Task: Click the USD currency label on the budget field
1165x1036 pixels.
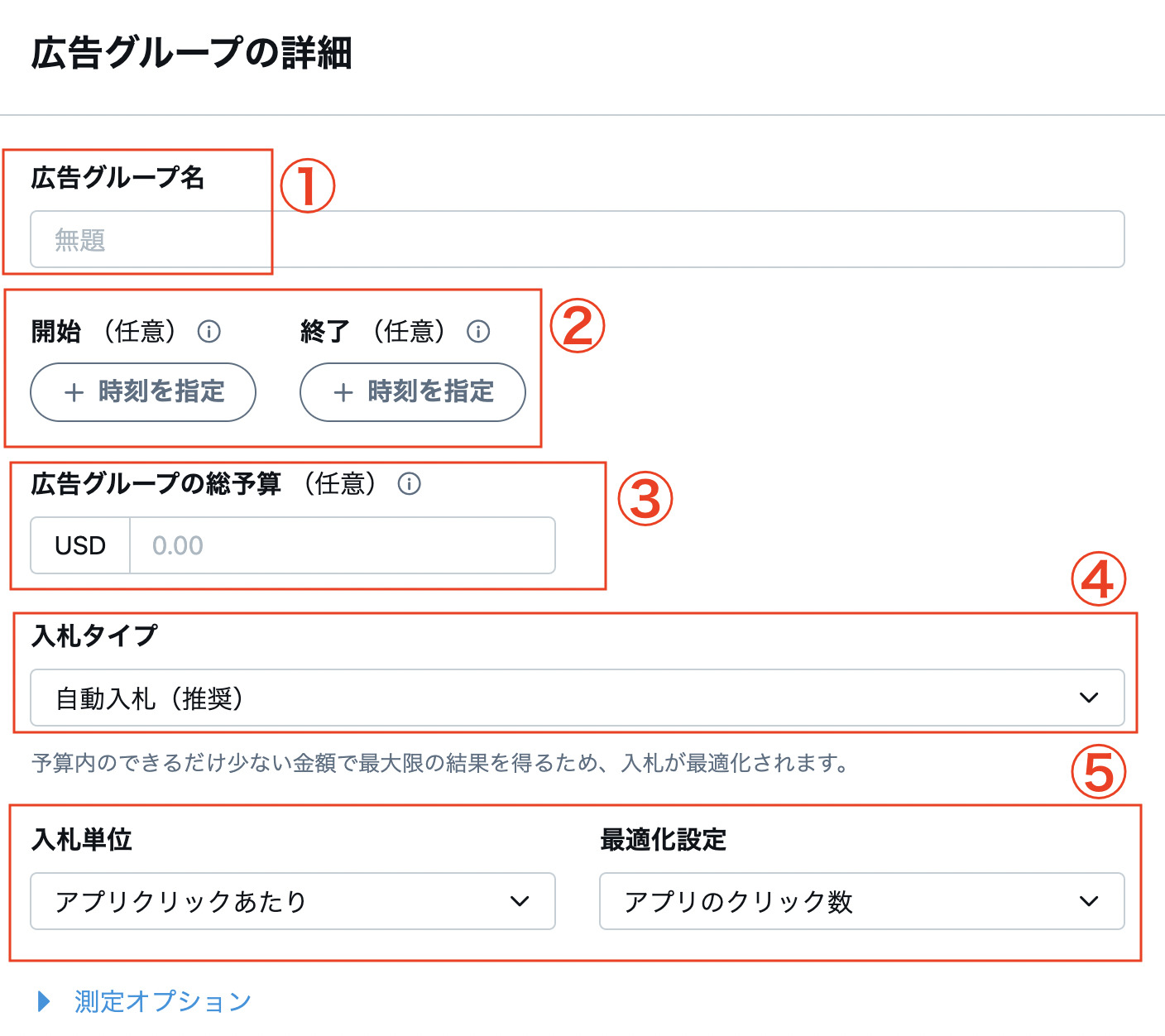Action: 79,545
